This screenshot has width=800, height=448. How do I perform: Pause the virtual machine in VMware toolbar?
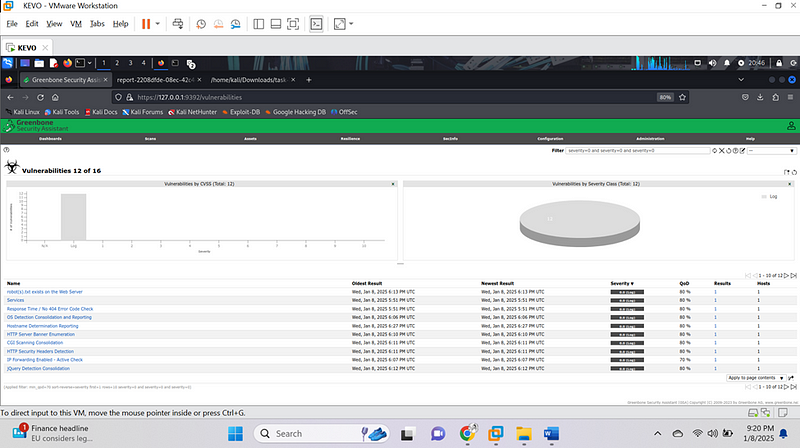click(x=146, y=24)
